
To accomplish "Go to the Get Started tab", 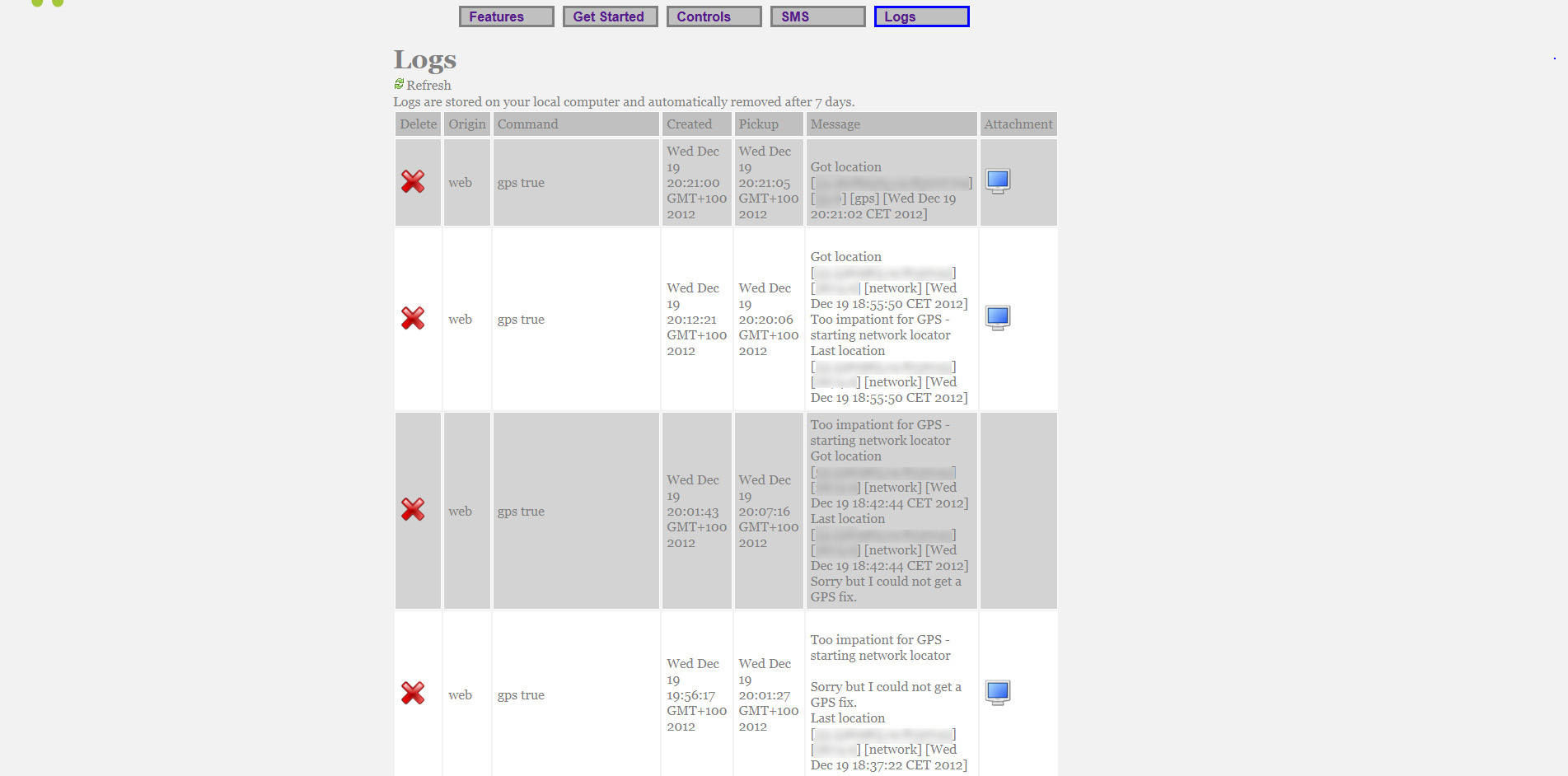I will (610, 16).
